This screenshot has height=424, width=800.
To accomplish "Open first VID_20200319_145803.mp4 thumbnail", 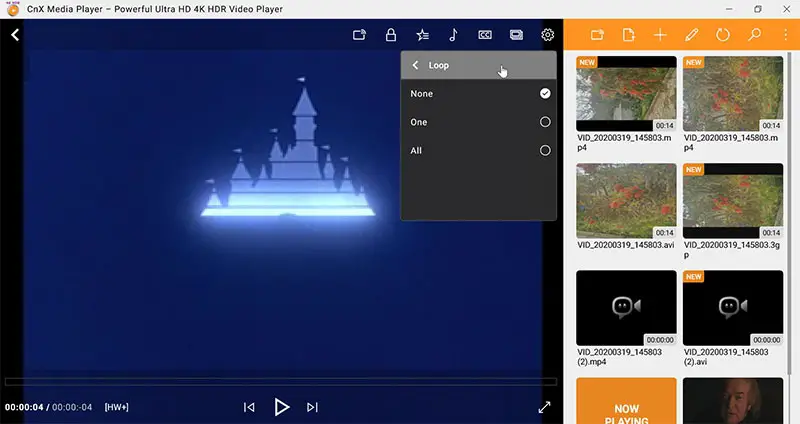I will click(626, 94).
